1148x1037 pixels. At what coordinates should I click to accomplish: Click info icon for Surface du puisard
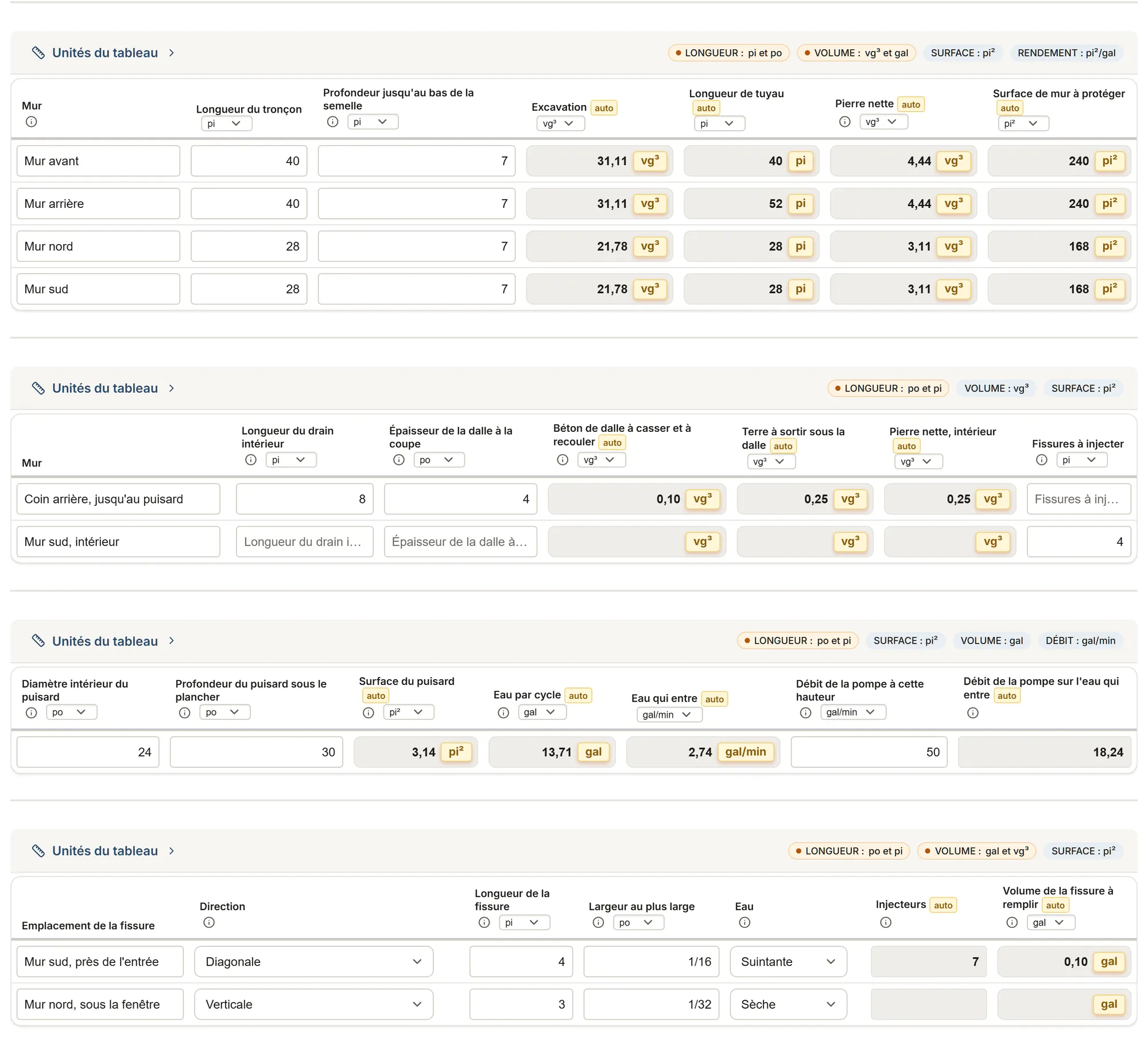pos(369,713)
